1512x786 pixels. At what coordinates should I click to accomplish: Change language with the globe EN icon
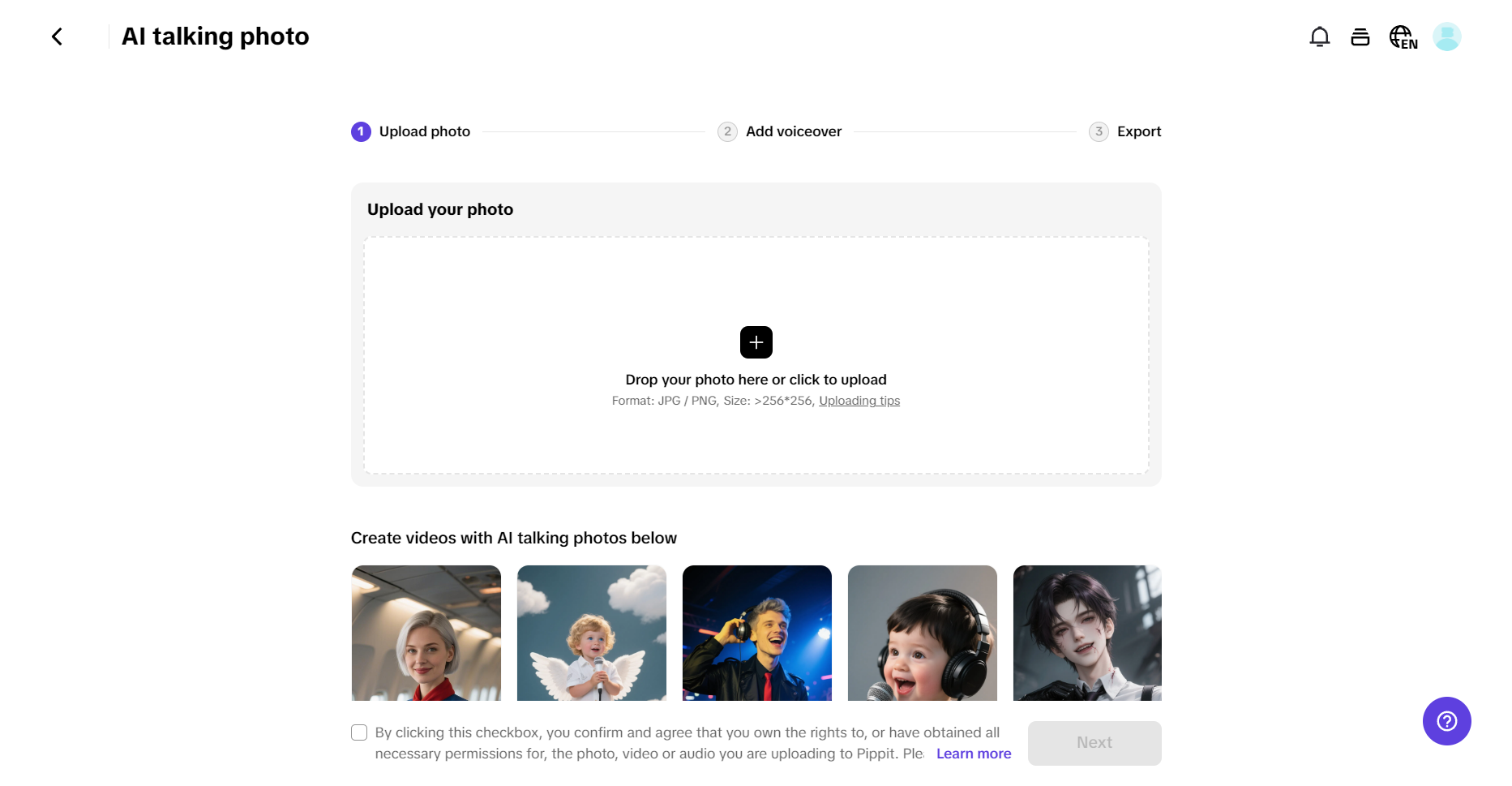1403,37
